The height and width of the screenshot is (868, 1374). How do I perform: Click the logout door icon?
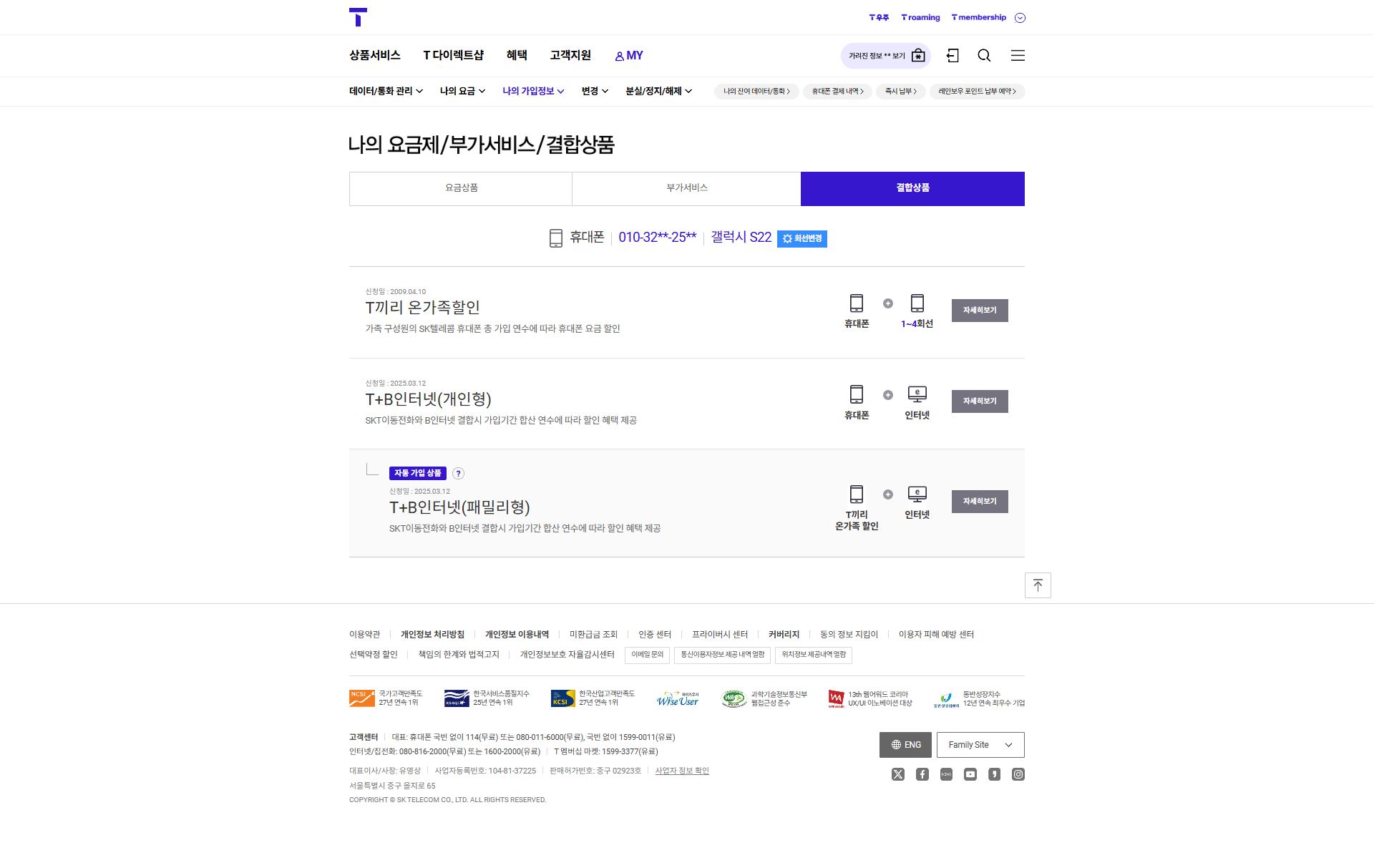click(x=952, y=56)
